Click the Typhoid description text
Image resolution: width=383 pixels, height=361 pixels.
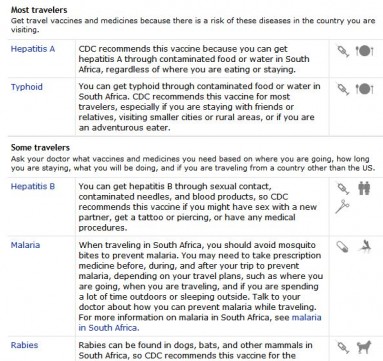tap(200, 107)
